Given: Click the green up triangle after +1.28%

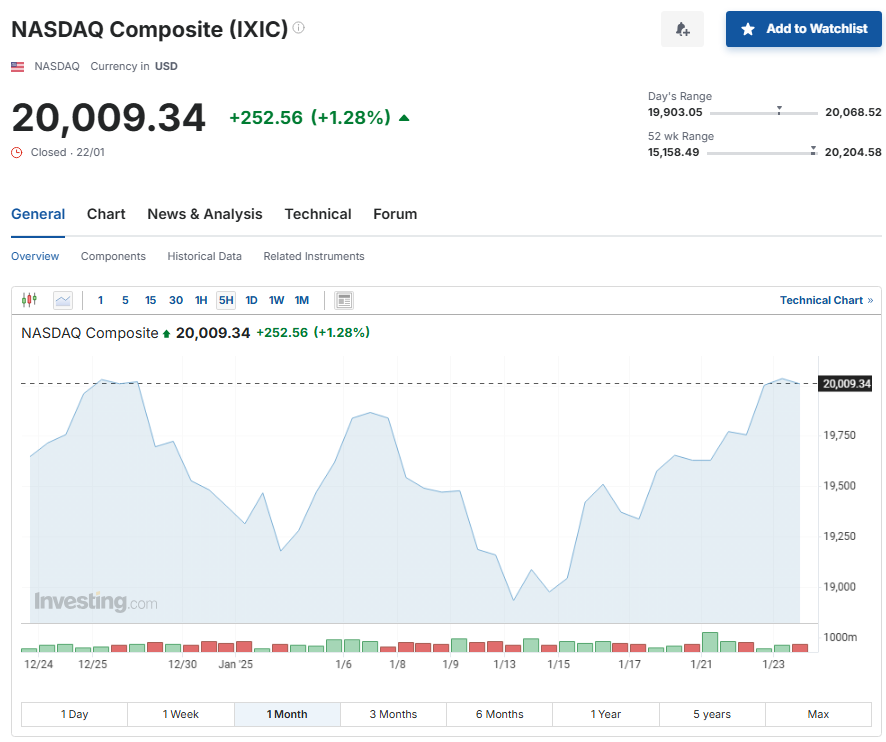Looking at the screenshot, I should [x=404, y=118].
